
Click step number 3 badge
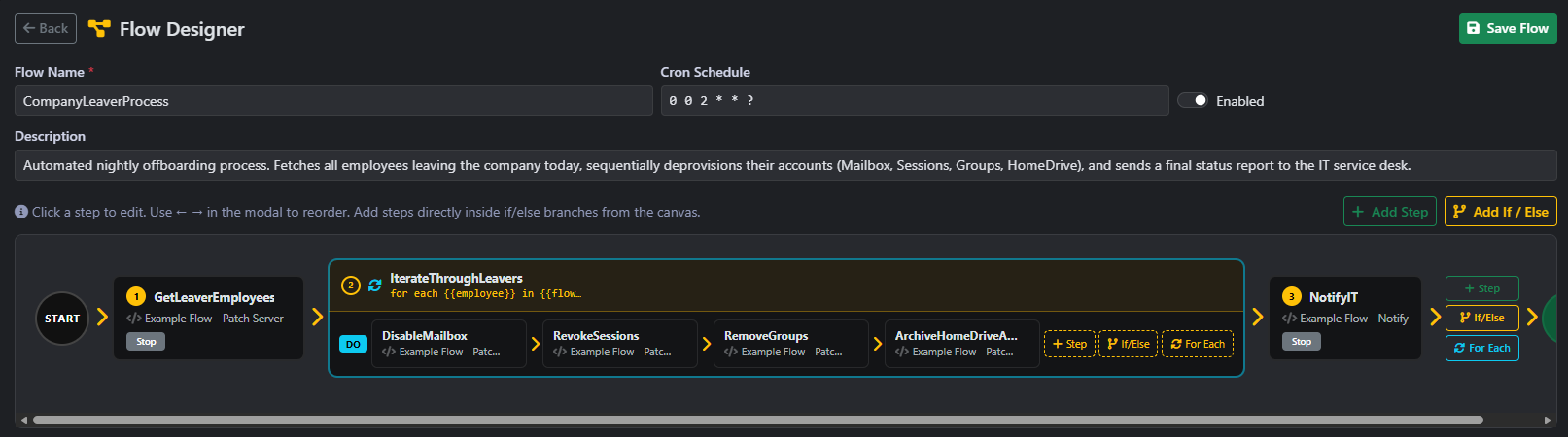click(x=1292, y=297)
